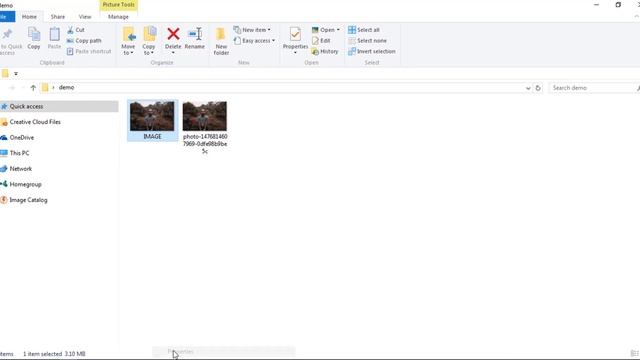640x360 pixels.
Task: Open the Open dropdown in ribbon
Action: [x=326, y=30]
